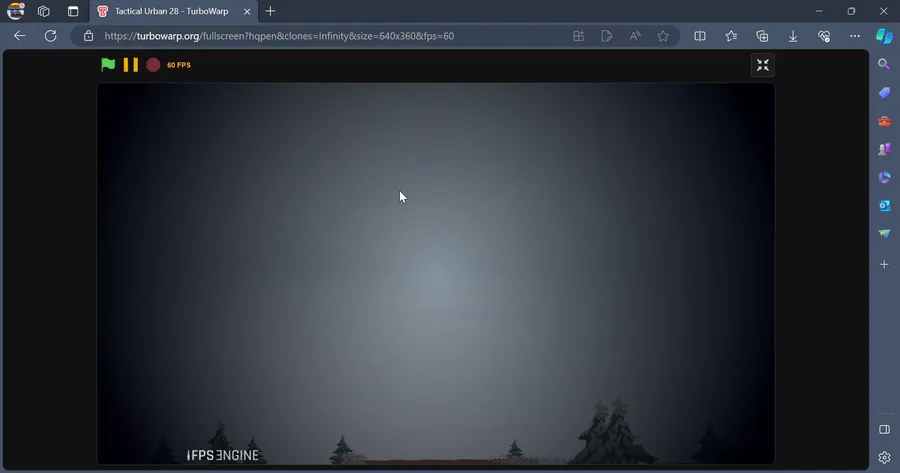Open Microsoft 365 in sidebar

pyautogui.click(x=884, y=177)
